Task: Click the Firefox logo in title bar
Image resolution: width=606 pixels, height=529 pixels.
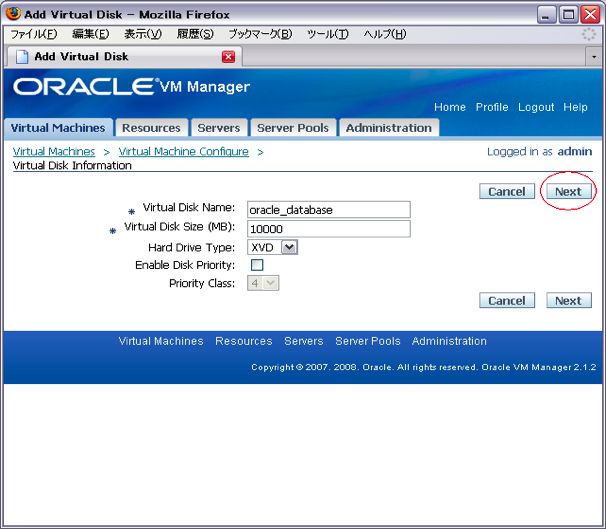Action: [13, 14]
